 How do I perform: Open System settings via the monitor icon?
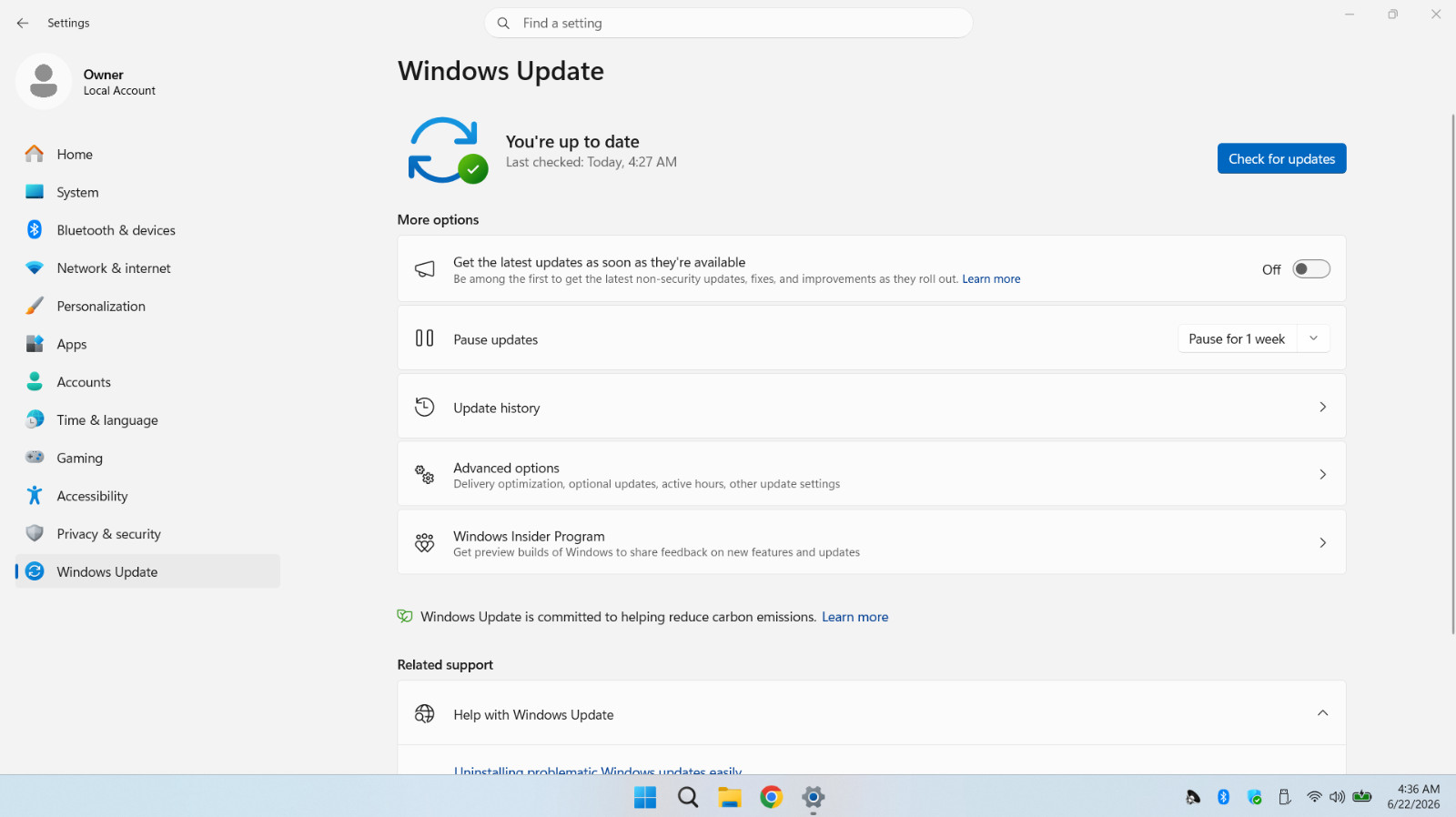[35, 192]
